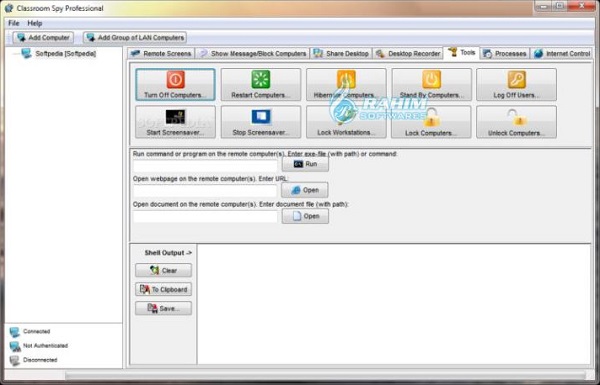The width and height of the screenshot is (600, 385).
Task: Click the Not Authenticated legend icon
Action: pyautogui.click(x=15, y=346)
